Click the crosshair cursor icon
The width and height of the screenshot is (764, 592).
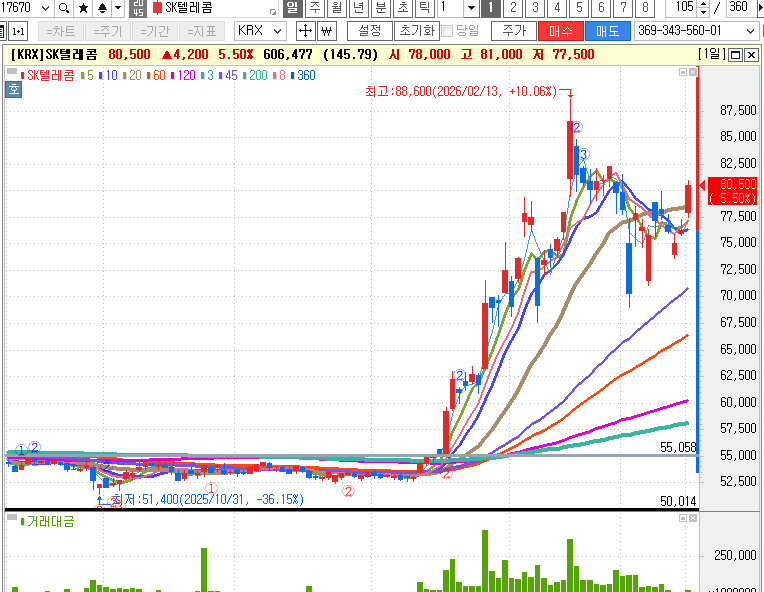306,32
